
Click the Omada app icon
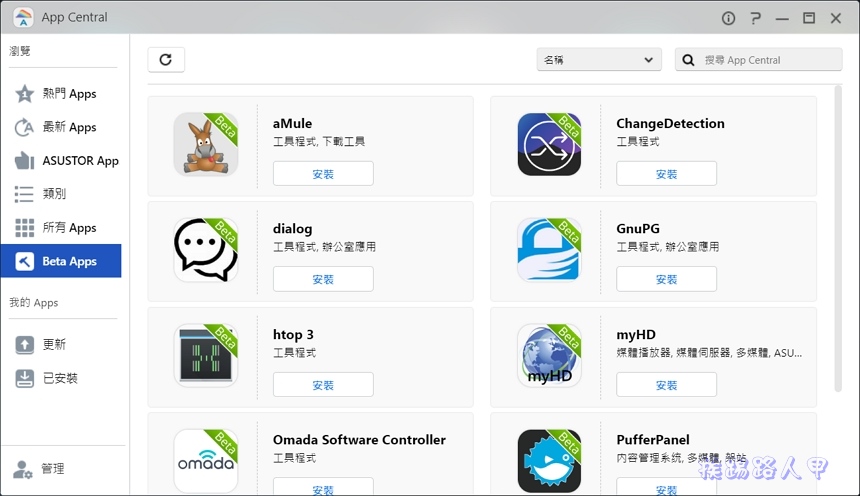(x=206, y=461)
